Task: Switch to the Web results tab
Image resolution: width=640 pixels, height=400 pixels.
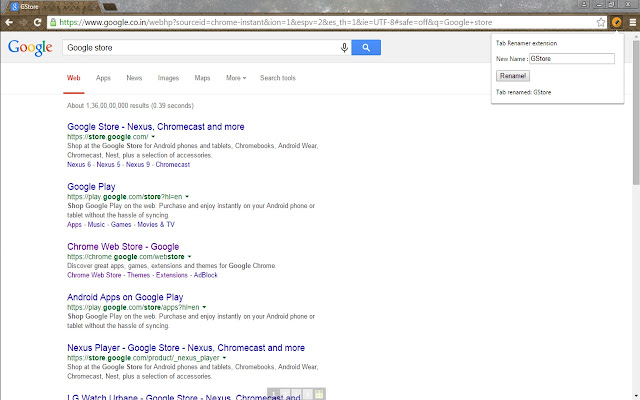Action: [73, 78]
